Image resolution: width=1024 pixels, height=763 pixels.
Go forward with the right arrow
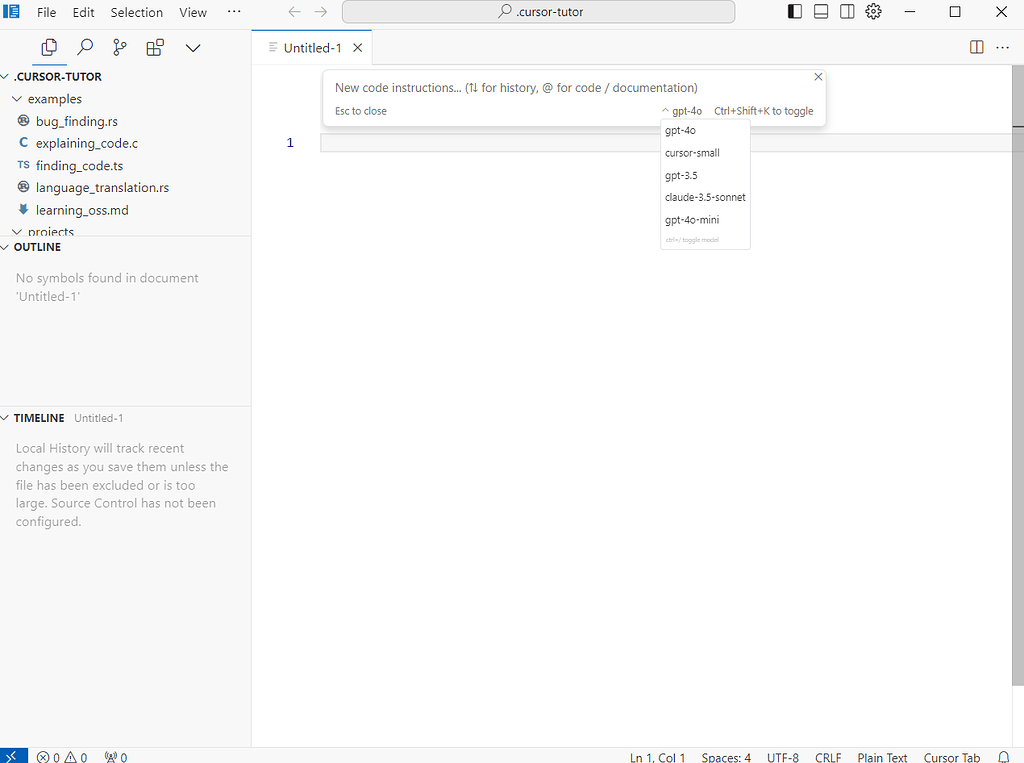click(x=321, y=12)
